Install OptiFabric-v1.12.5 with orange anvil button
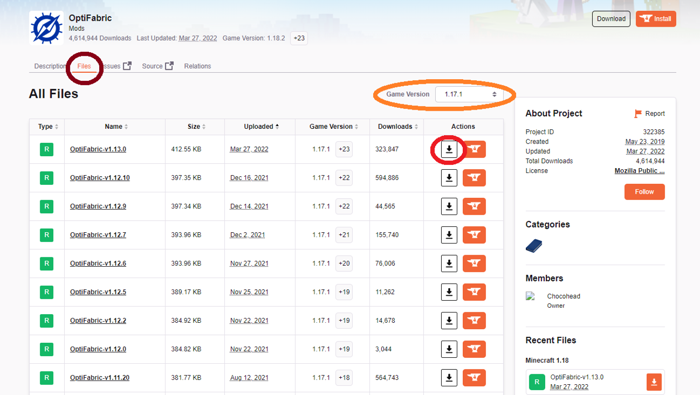The image size is (700, 395). click(x=474, y=292)
